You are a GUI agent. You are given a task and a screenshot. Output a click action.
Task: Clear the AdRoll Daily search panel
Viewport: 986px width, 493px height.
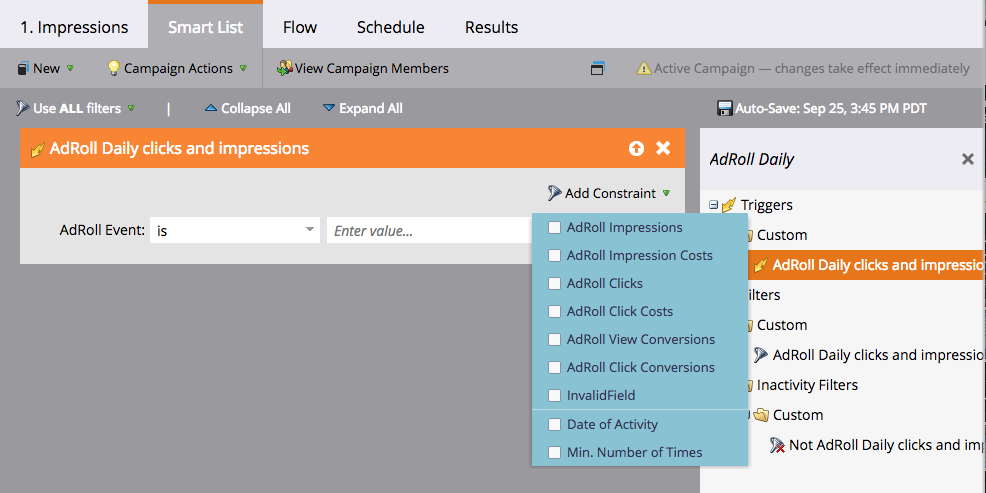coord(968,159)
